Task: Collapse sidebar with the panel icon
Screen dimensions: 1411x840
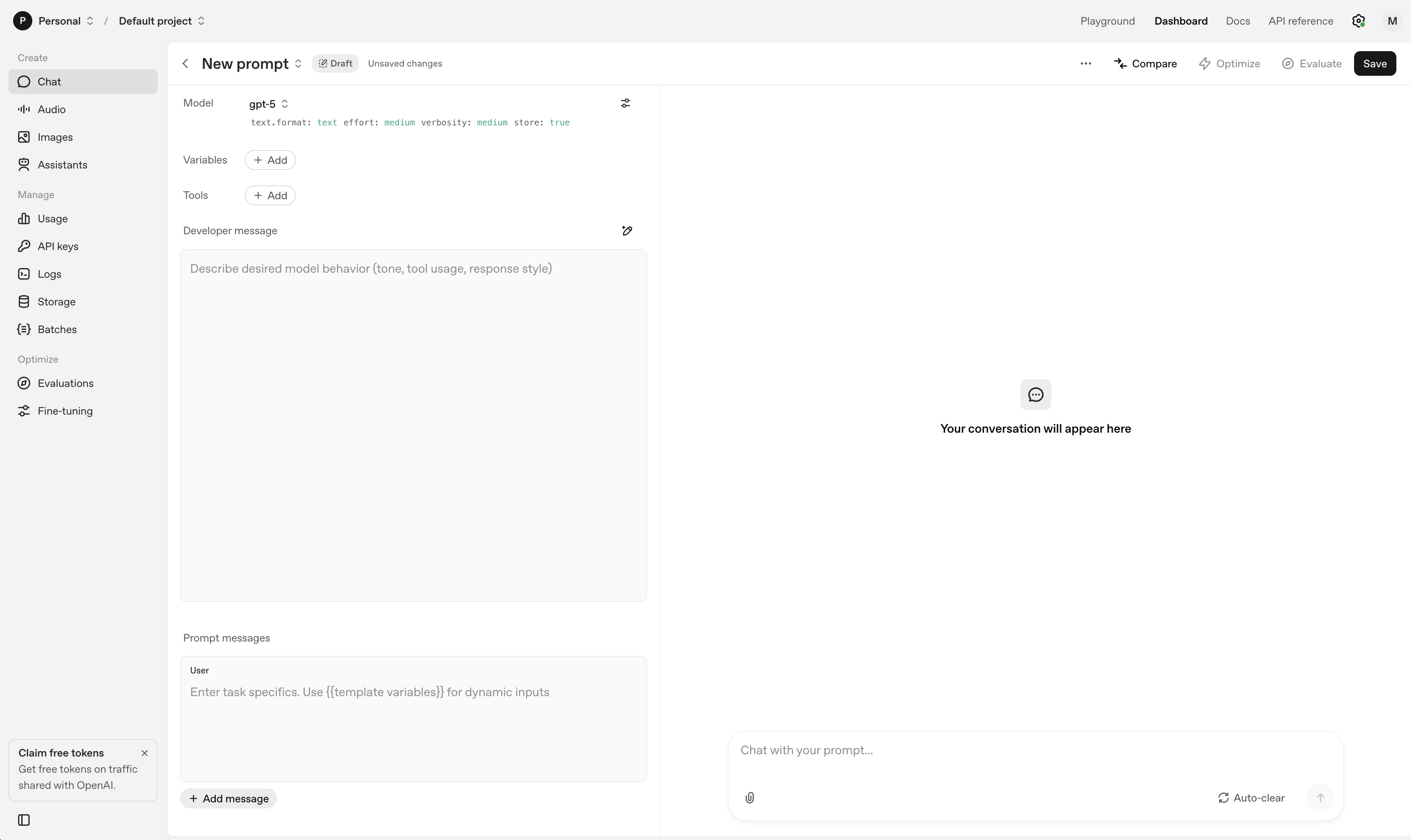Action: tap(24, 820)
